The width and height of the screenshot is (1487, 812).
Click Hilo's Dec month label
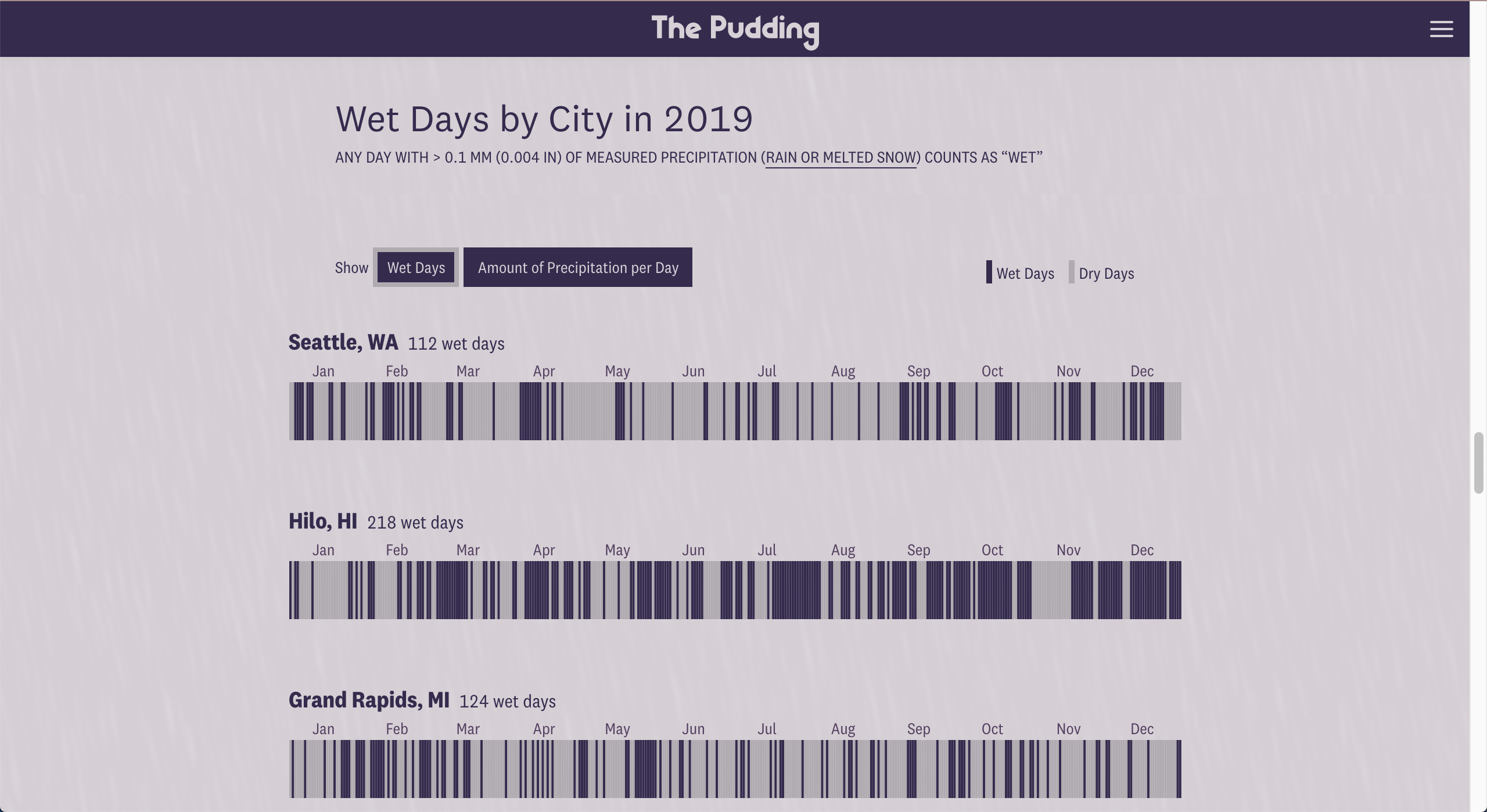[x=1142, y=550]
